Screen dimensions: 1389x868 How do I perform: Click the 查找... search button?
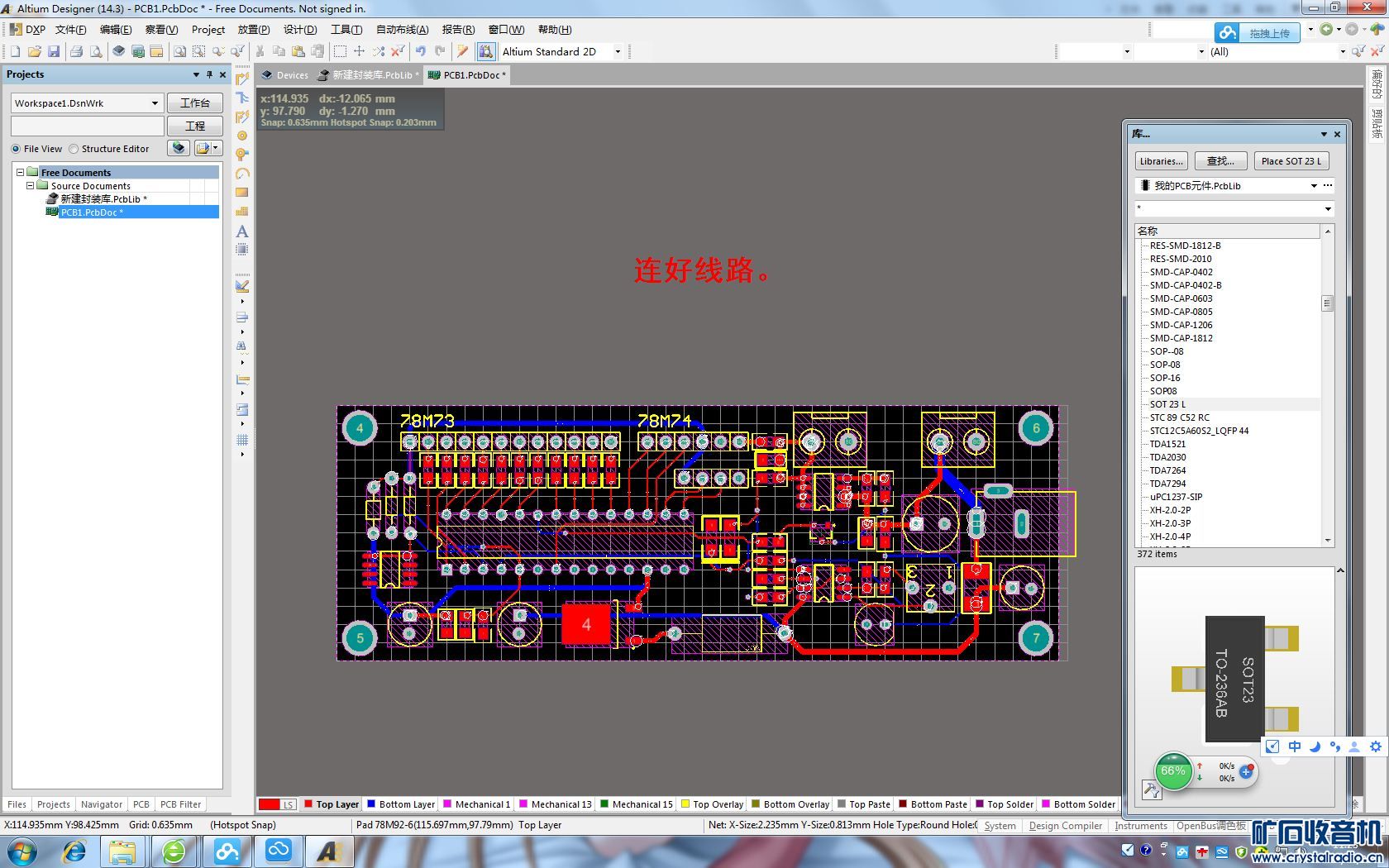(x=1220, y=161)
